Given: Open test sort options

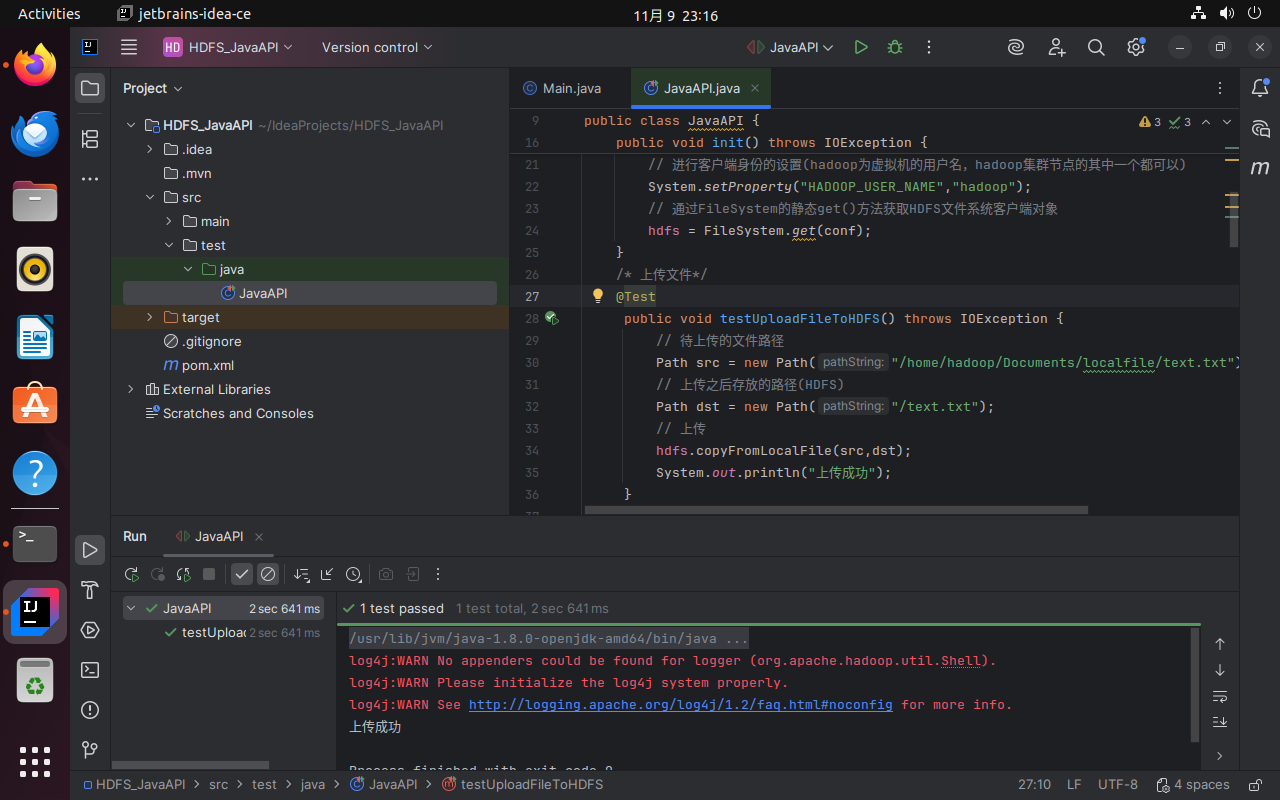Looking at the screenshot, I should (x=301, y=574).
